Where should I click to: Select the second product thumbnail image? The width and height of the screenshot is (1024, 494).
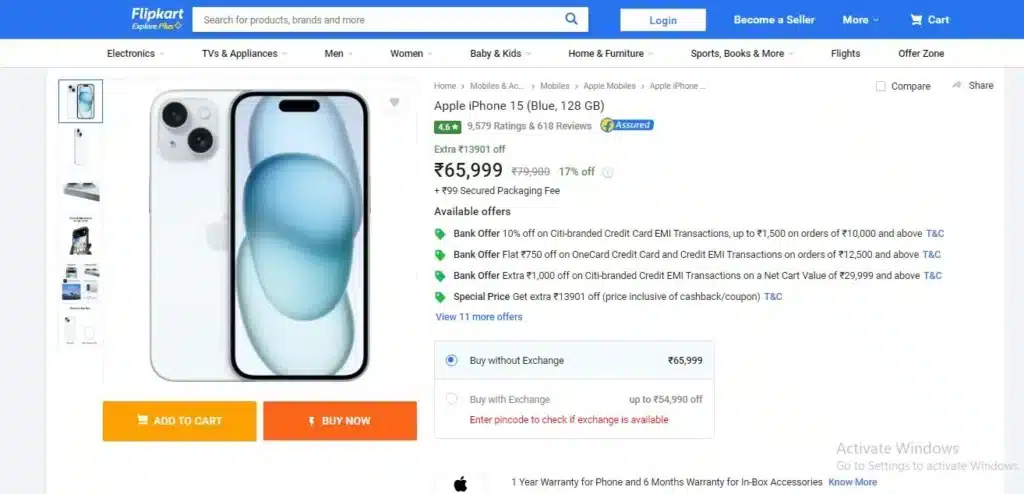coord(80,146)
